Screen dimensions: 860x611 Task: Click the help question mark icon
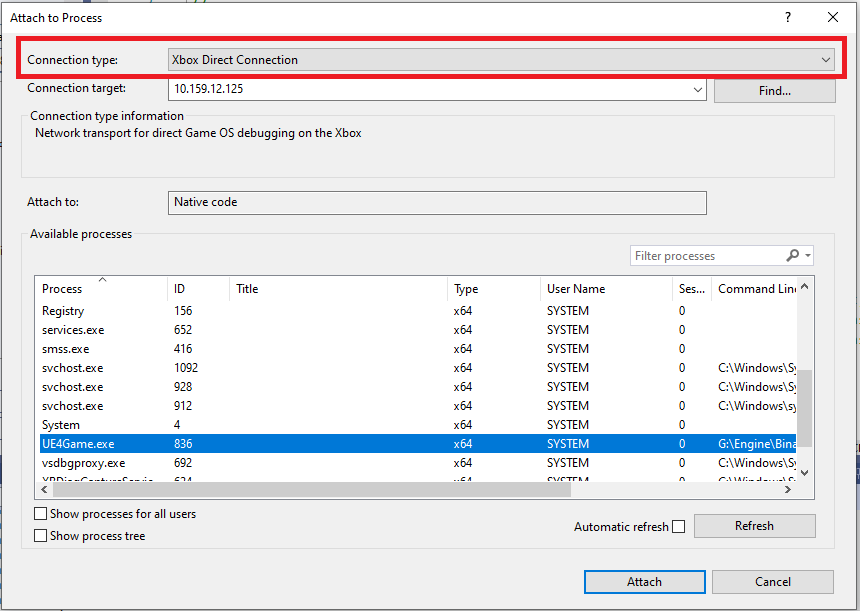click(x=788, y=17)
